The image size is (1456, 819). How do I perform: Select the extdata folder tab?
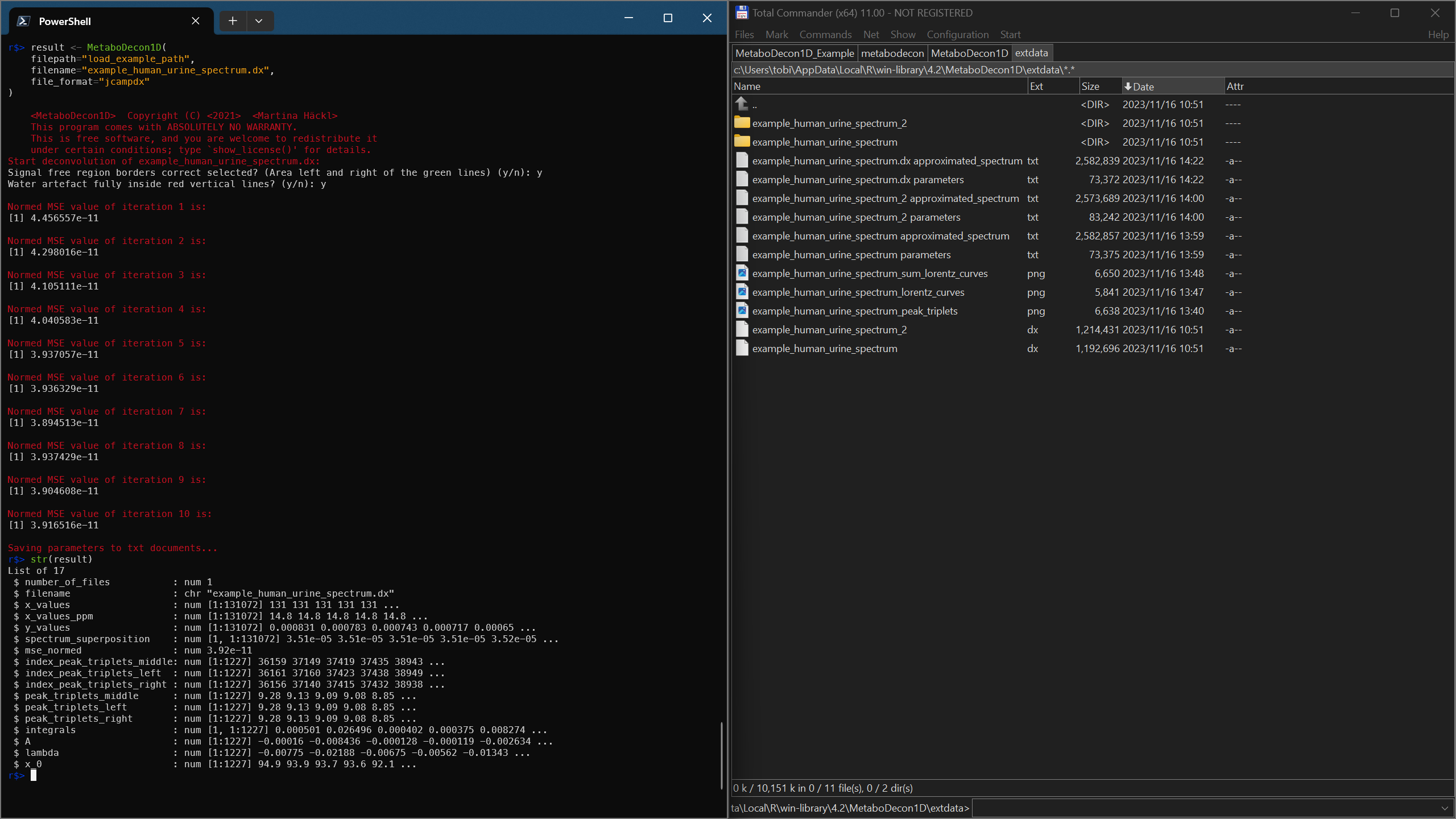pyautogui.click(x=1031, y=53)
